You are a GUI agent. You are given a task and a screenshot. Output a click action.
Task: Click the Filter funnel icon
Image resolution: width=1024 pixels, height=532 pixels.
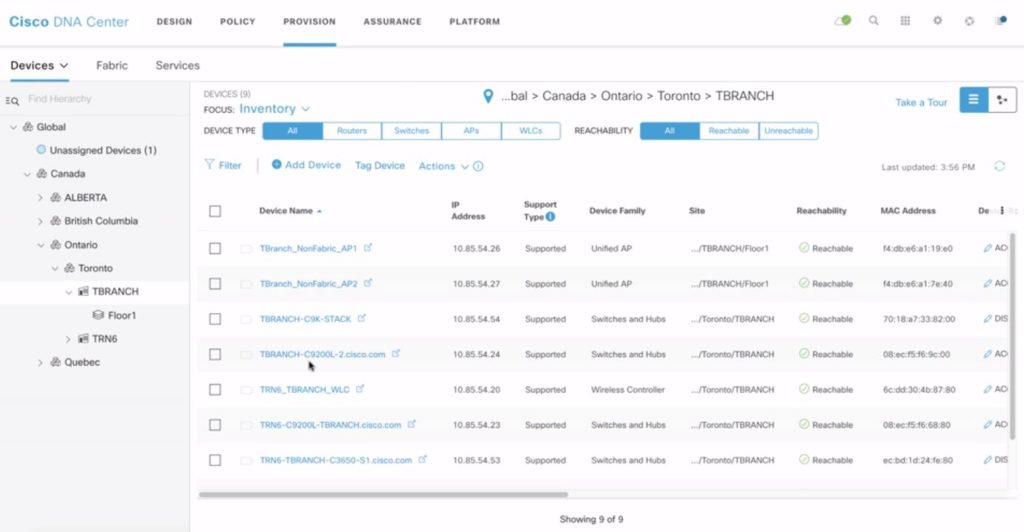pos(210,165)
